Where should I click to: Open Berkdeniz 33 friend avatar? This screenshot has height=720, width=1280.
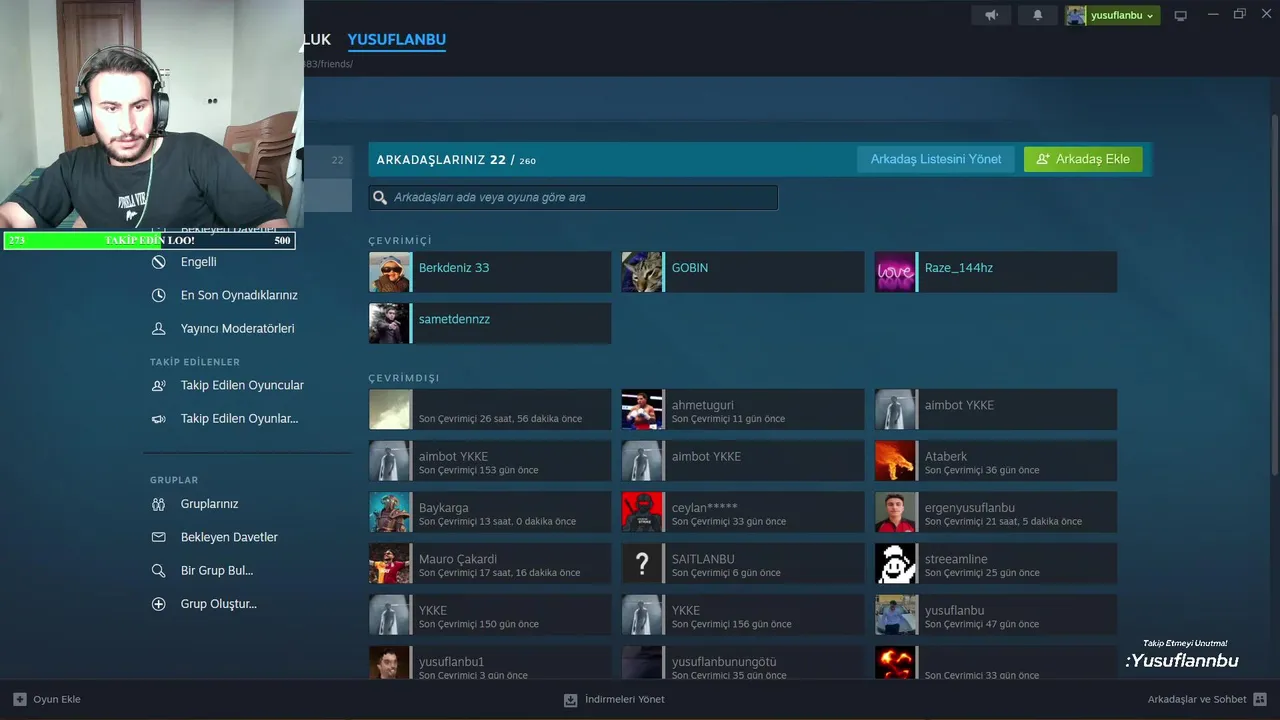pyautogui.click(x=390, y=272)
